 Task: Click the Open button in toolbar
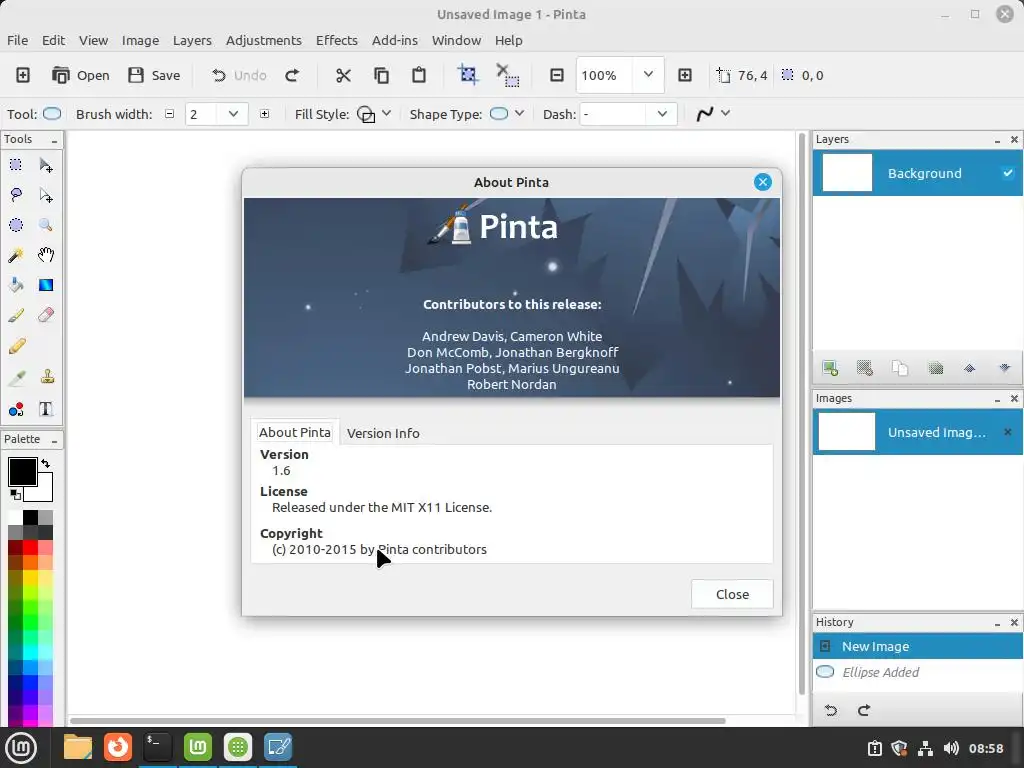tap(81, 75)
